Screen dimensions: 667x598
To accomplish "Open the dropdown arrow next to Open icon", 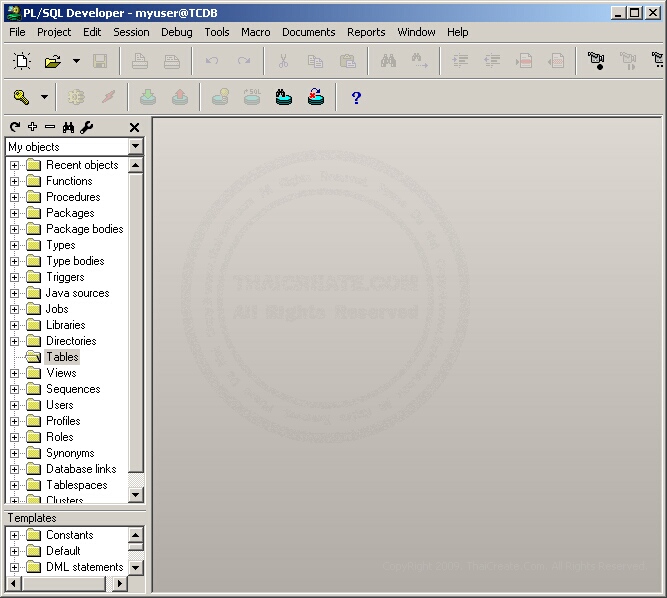I will 76,61.
